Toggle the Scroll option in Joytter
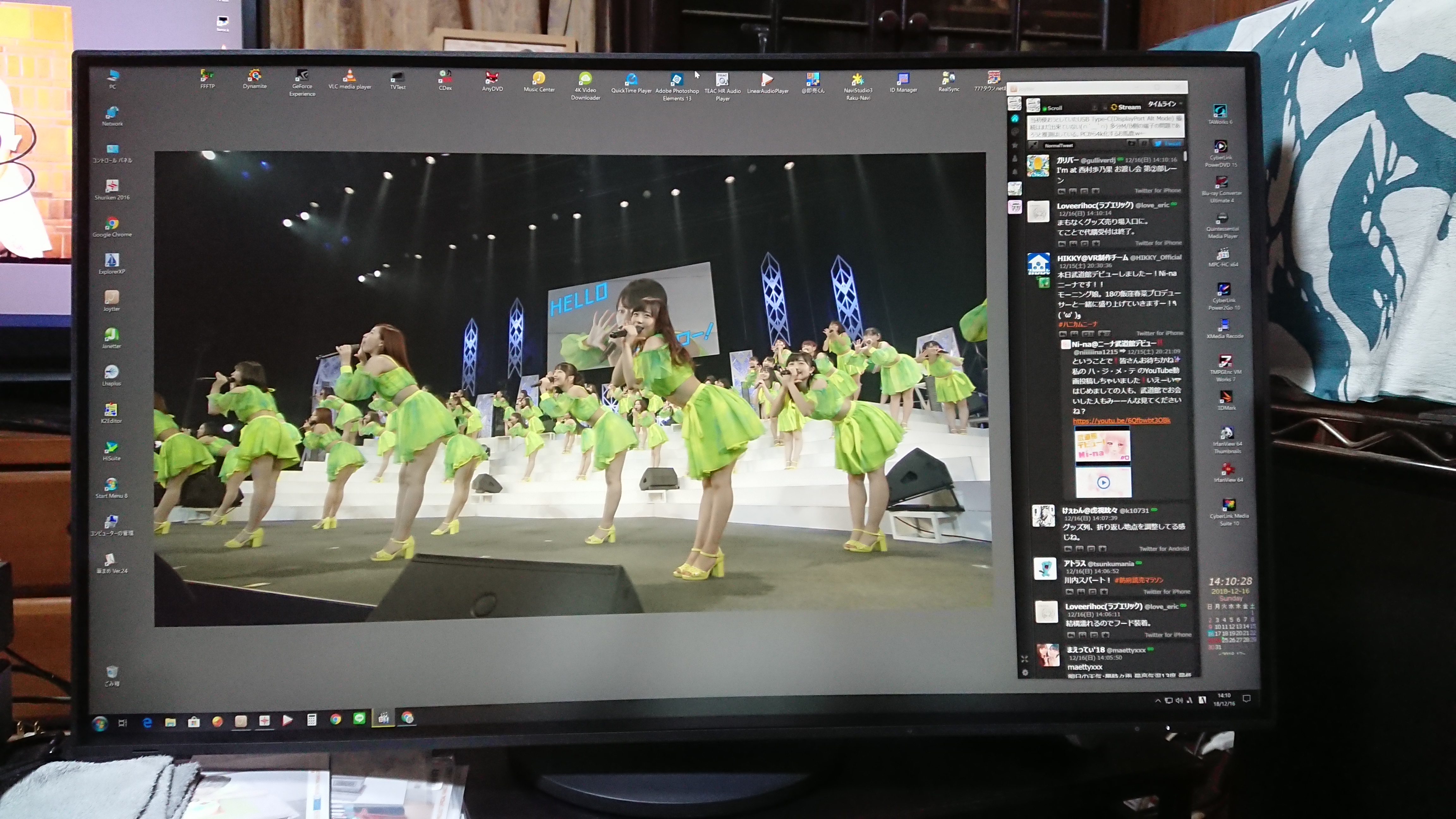 (1053, 107)
